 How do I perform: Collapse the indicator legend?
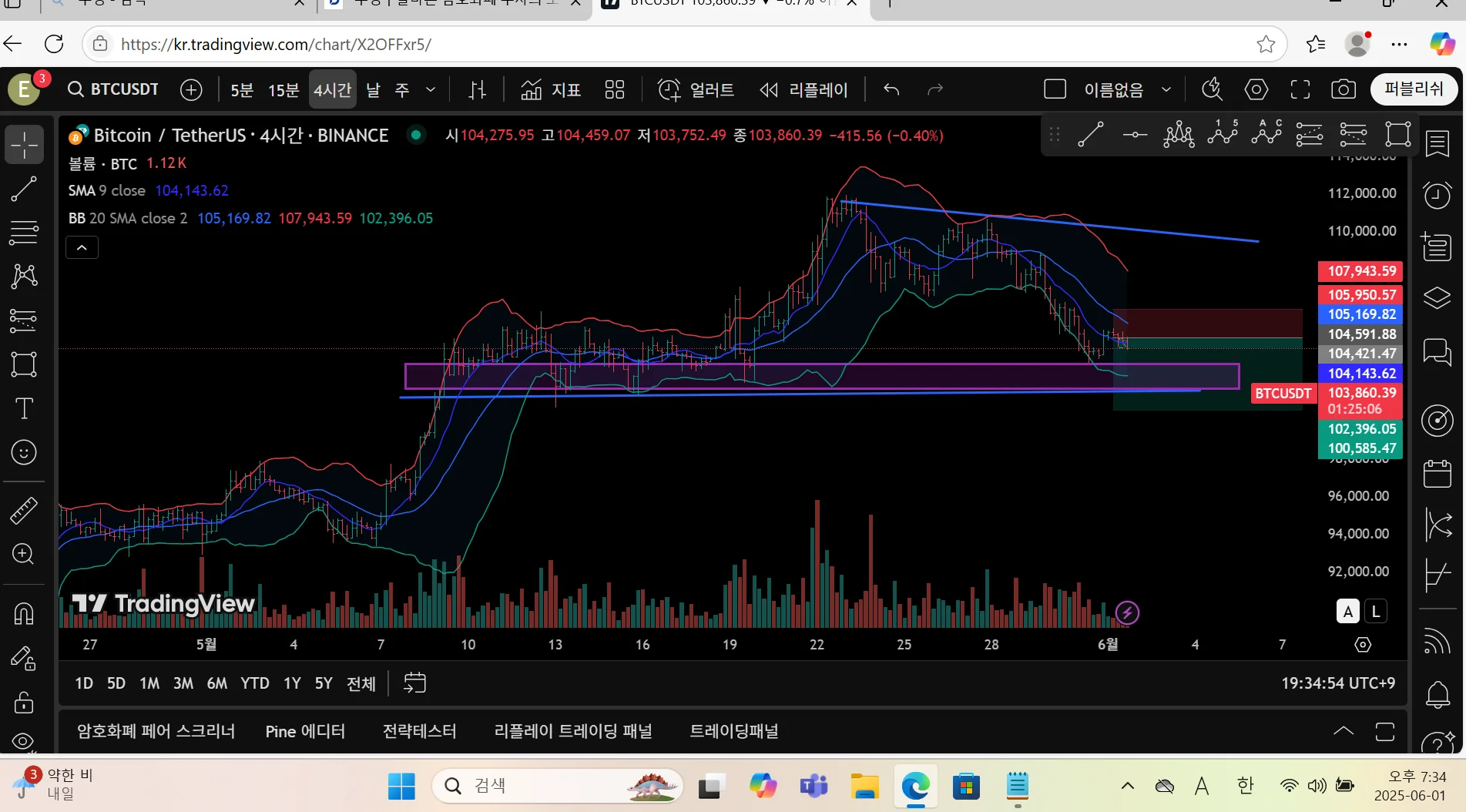click(x=82, y=247)
